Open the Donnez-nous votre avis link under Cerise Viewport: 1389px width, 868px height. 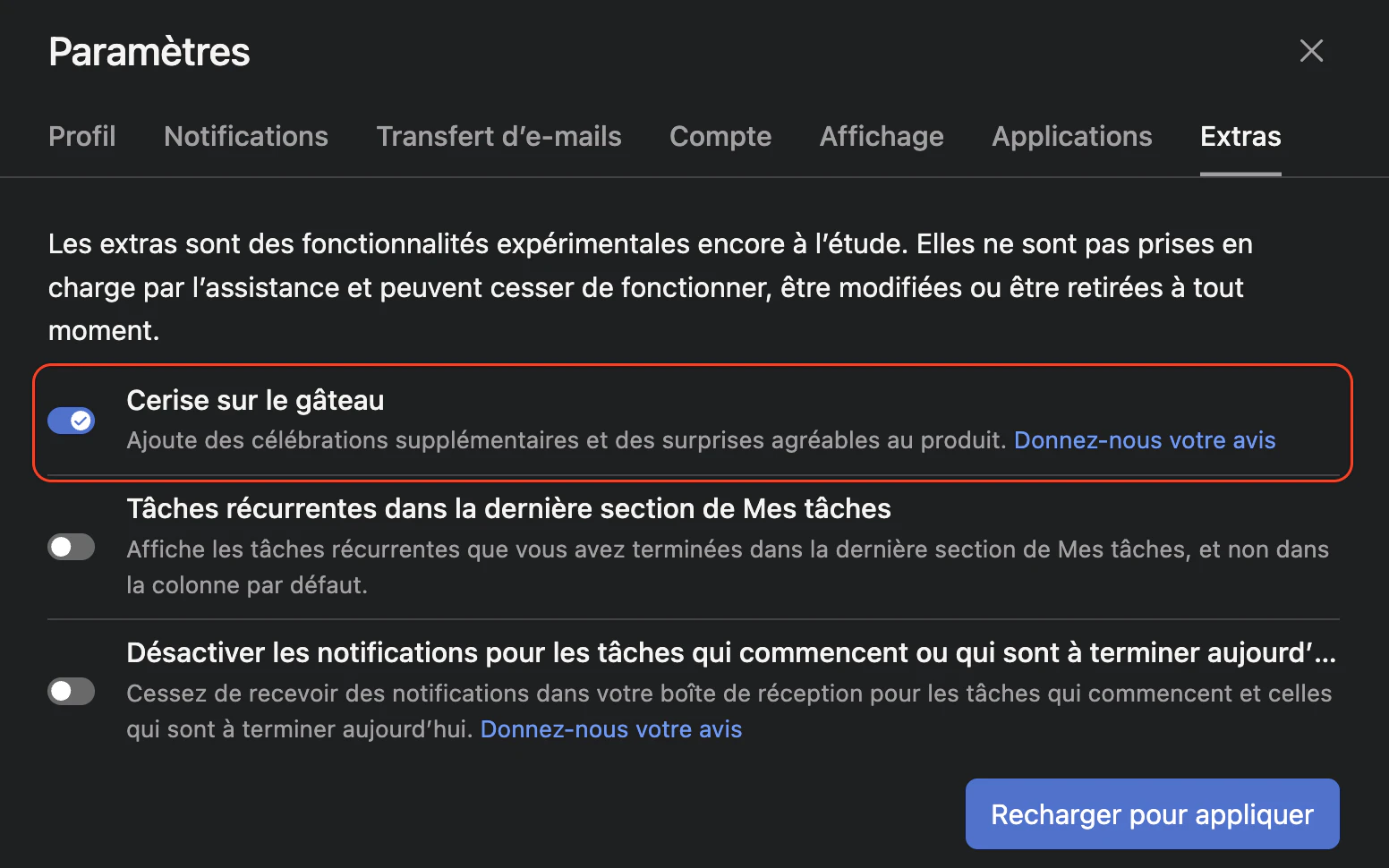tap(1145, 440)
